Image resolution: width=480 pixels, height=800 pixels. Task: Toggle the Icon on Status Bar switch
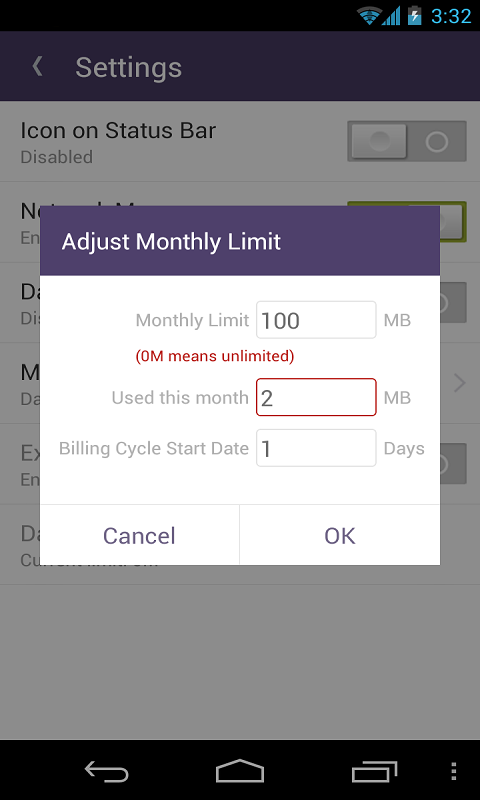coord(407,141)
